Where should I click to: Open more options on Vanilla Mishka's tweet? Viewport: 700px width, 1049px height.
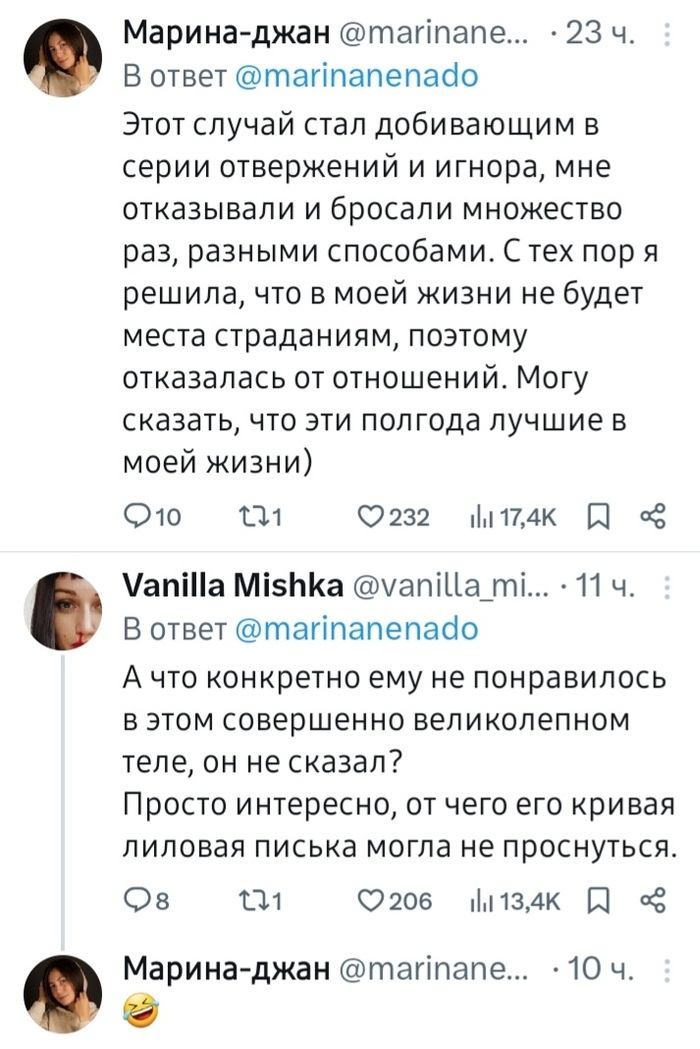pyautogui.click(x=668, y=592)
